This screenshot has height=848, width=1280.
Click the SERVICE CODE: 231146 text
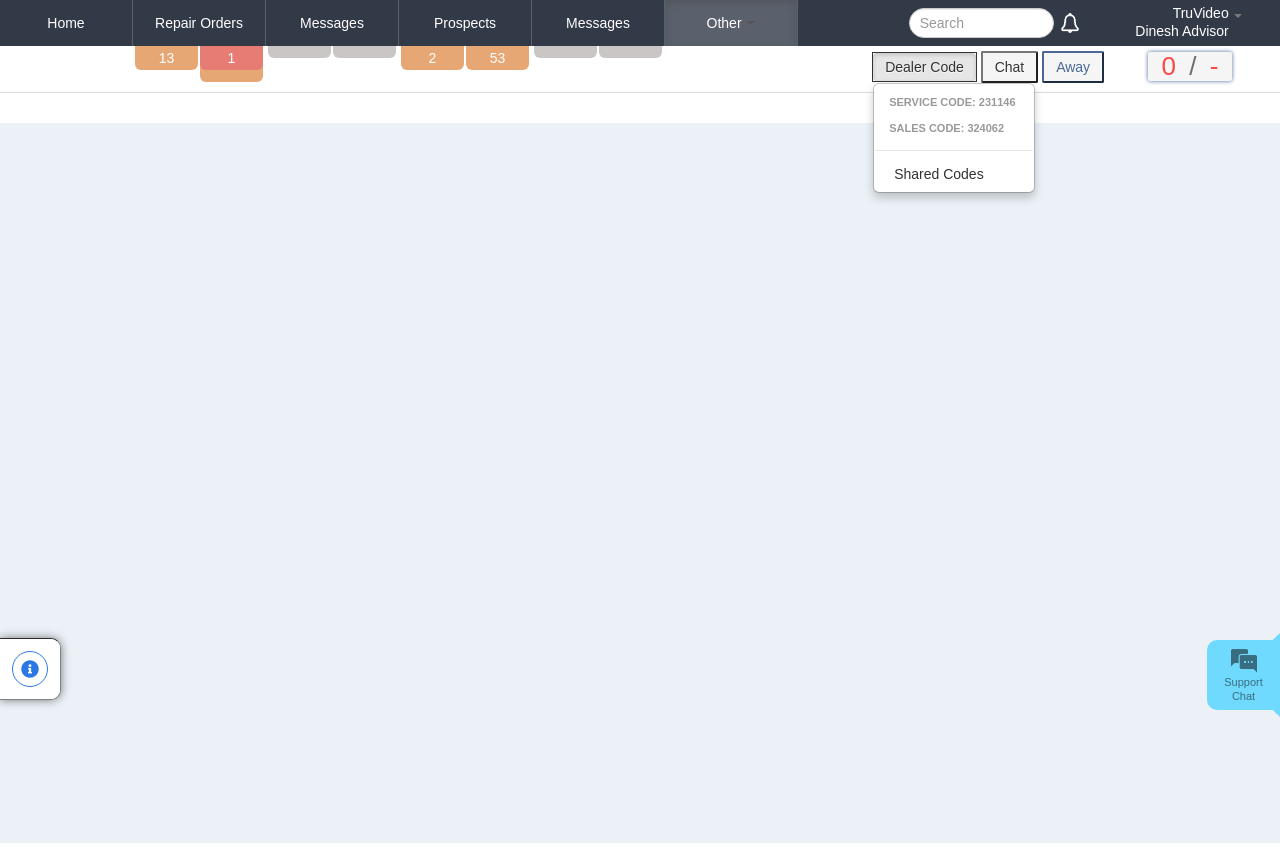point(952,102)
